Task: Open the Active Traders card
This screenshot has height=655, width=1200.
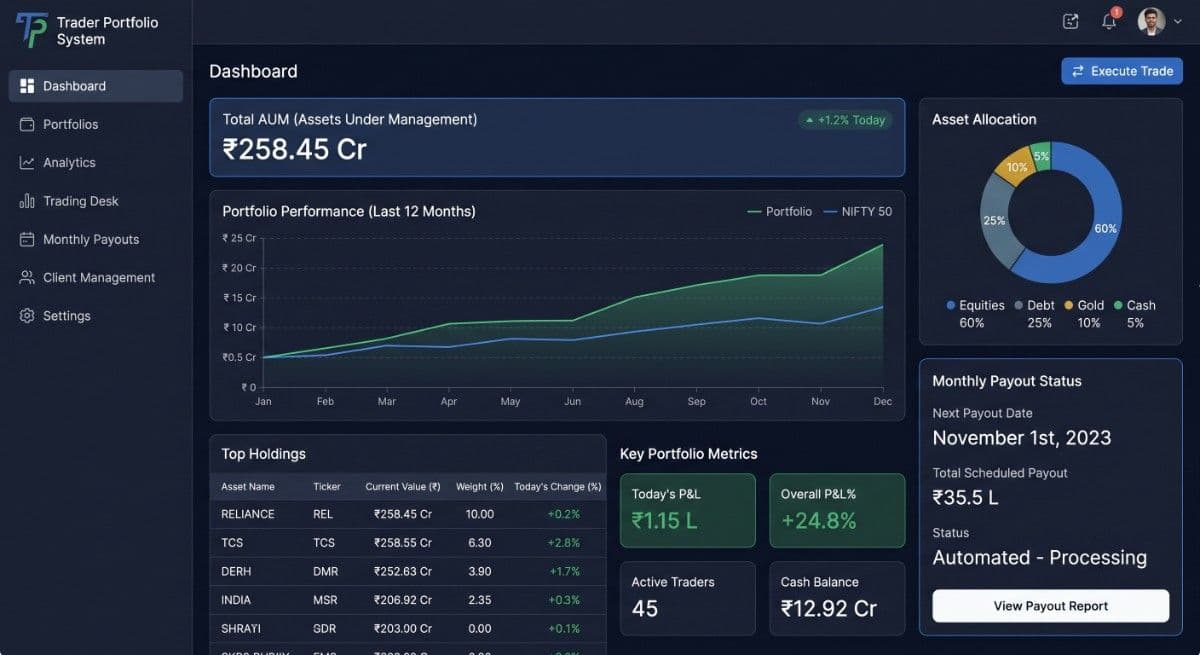Action: (x=687, y=598)
